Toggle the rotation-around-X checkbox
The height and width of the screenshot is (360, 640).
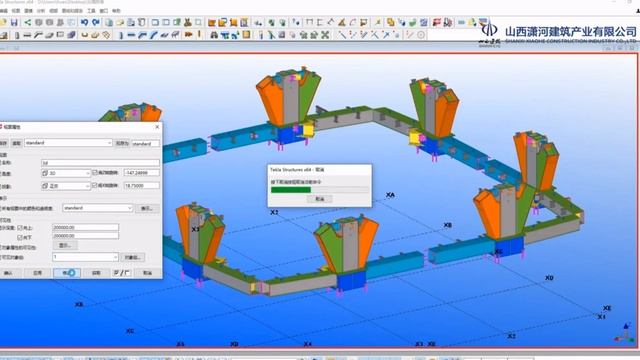coord(95,185)
